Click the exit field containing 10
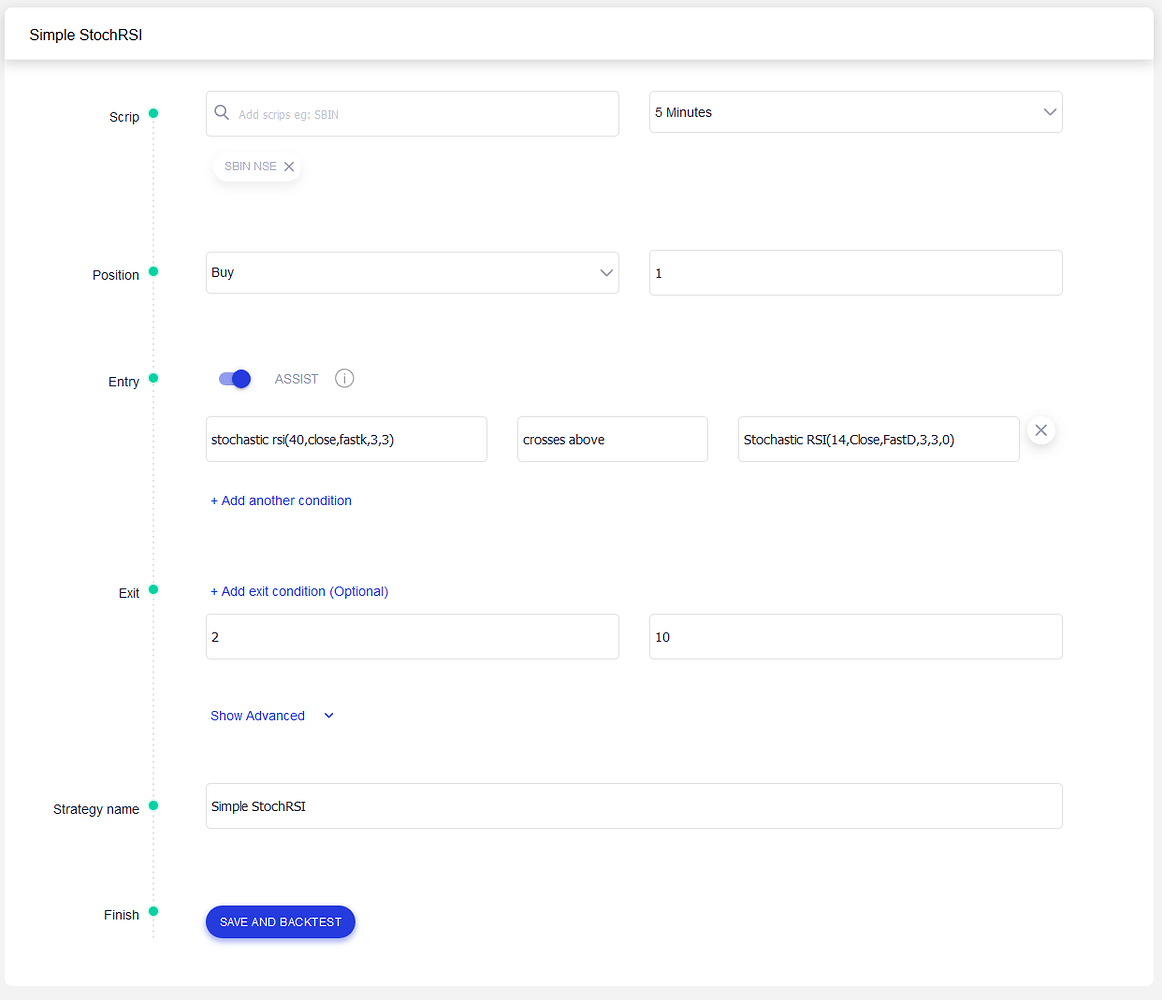1162x1000 pixels. [x=855, y=637]
